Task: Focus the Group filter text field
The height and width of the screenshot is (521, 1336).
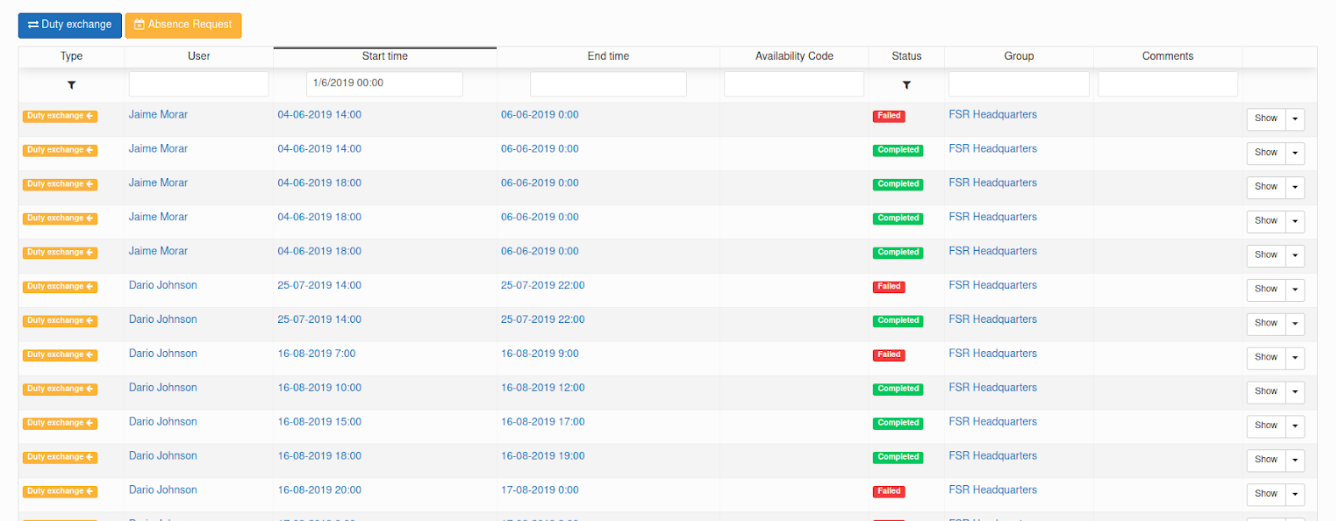Action: 1018,84
